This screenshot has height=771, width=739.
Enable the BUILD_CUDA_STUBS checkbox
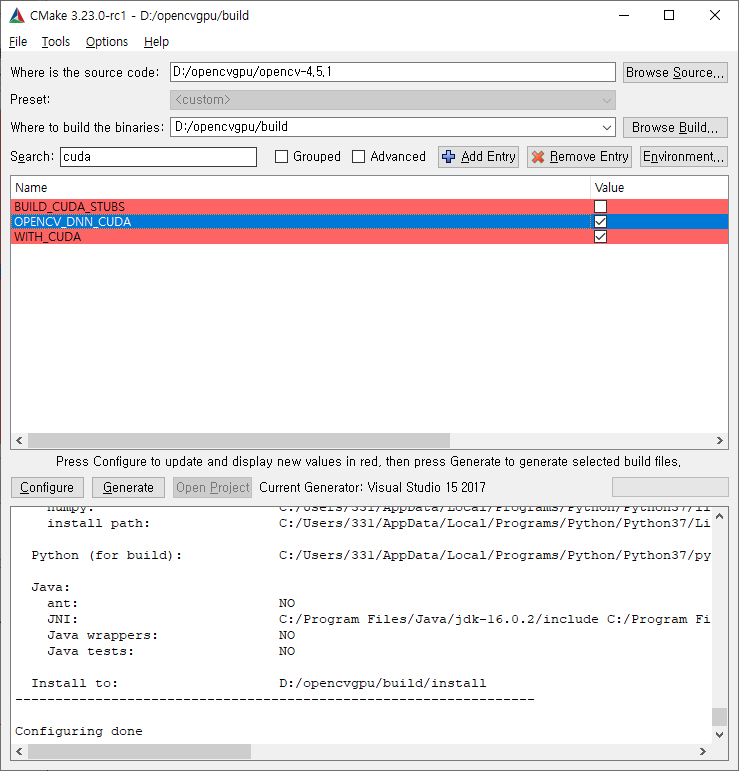(x=600, y=207)
